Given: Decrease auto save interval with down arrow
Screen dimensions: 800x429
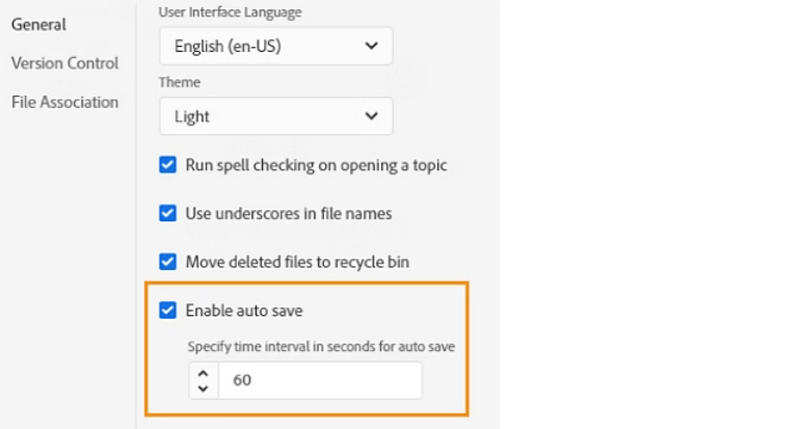Looking at the screenshot, I should pyautogui.click(x=203, y=389).
